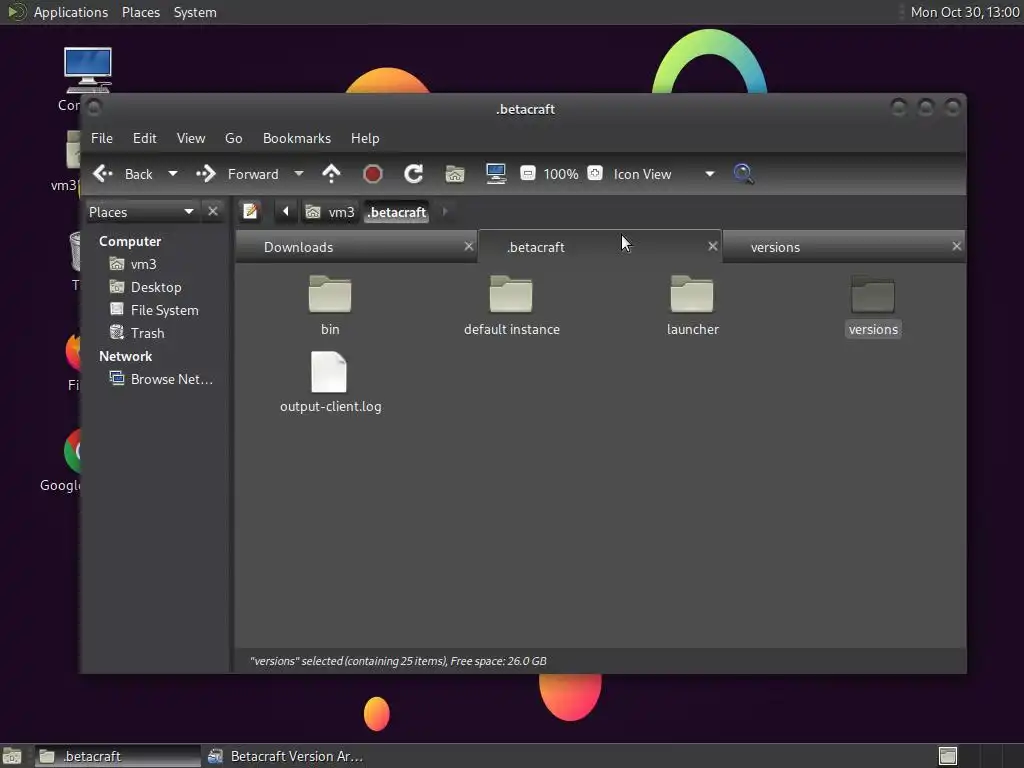1024x768 pixels.
Task: Click the window menu button at left of title bar
Action: pos(94,106)
